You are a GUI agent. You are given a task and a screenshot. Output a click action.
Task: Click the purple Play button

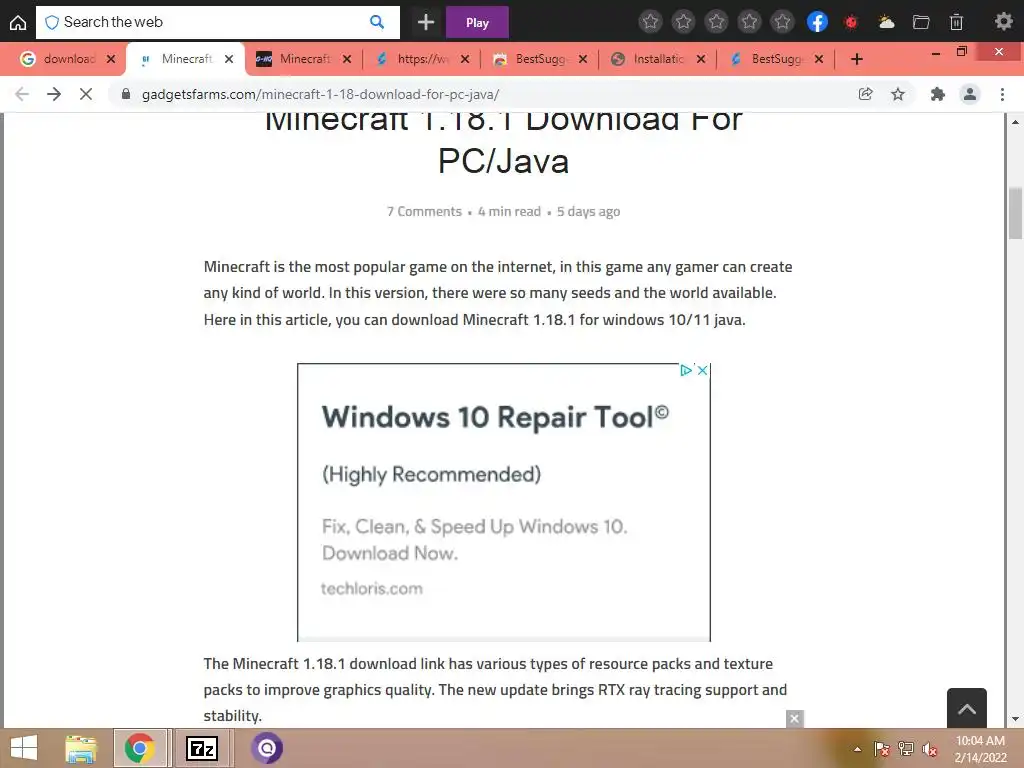tap(477, 22)
